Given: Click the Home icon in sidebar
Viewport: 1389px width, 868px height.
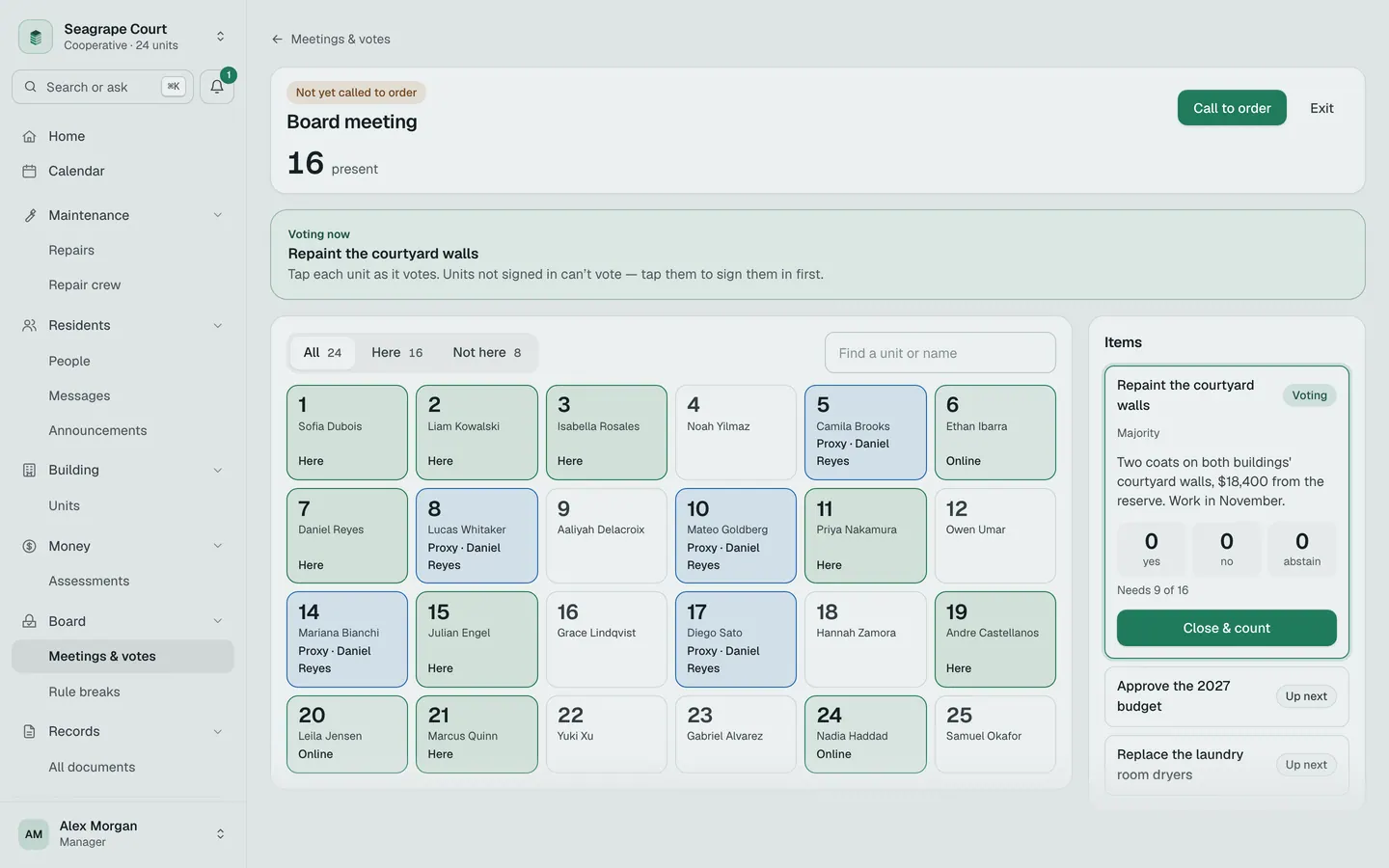Looking at the screenshot, I should (30, 136).
